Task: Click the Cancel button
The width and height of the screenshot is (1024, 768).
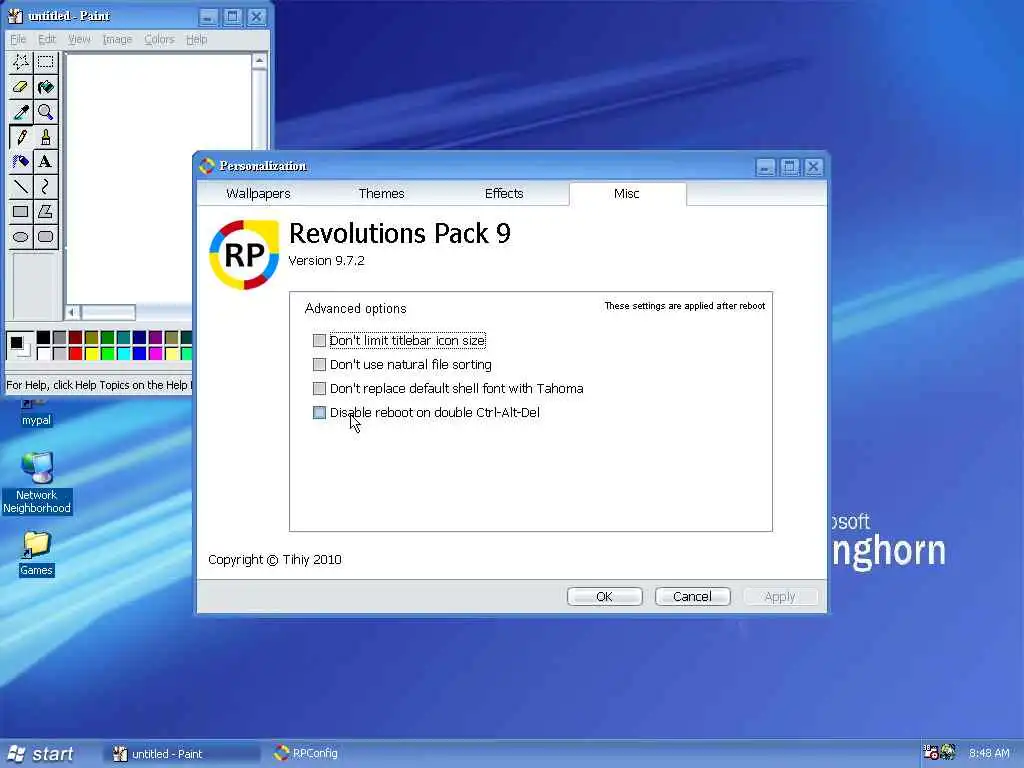Action: 692,596
